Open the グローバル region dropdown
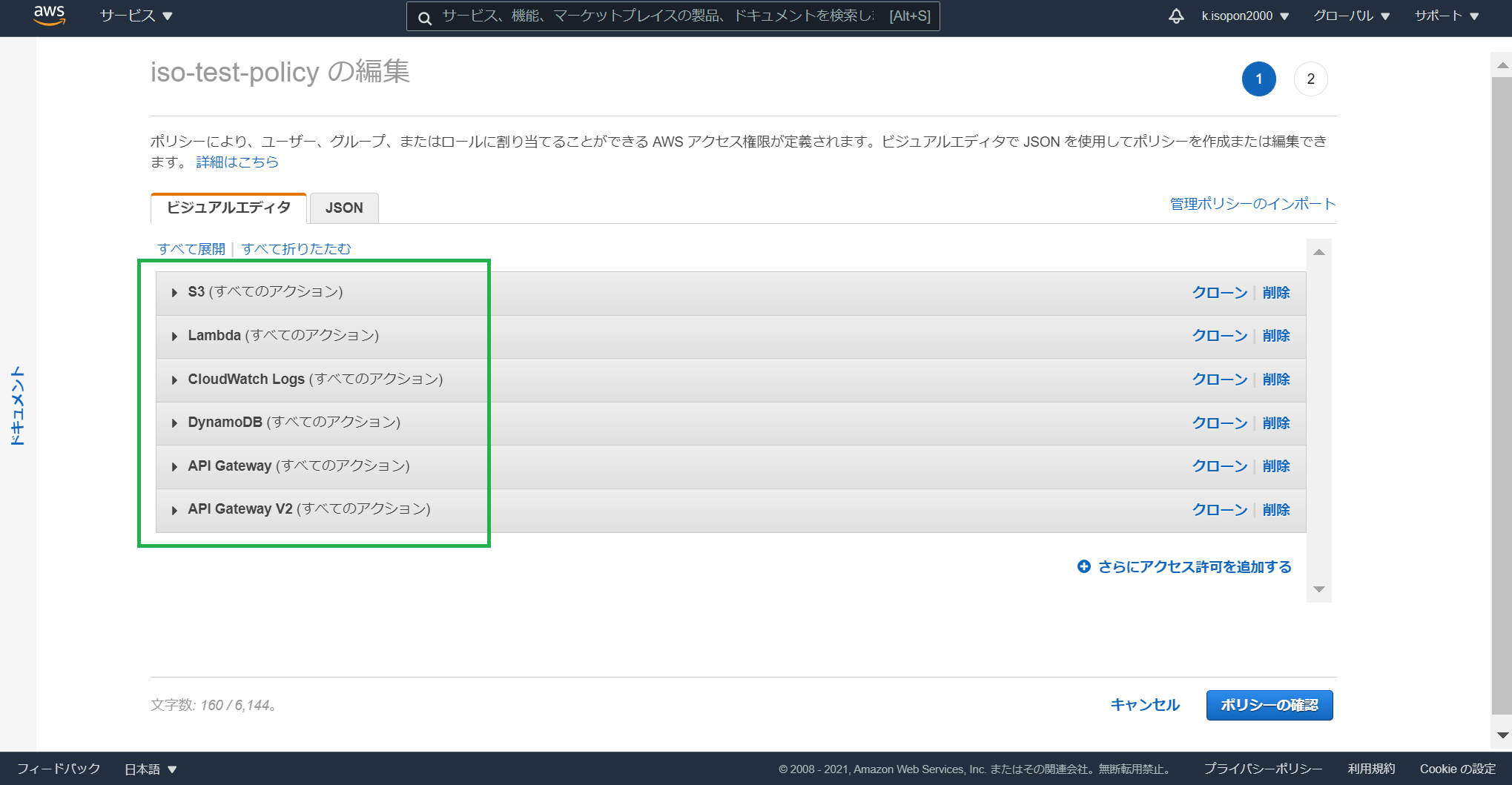 click(1350, 16)
